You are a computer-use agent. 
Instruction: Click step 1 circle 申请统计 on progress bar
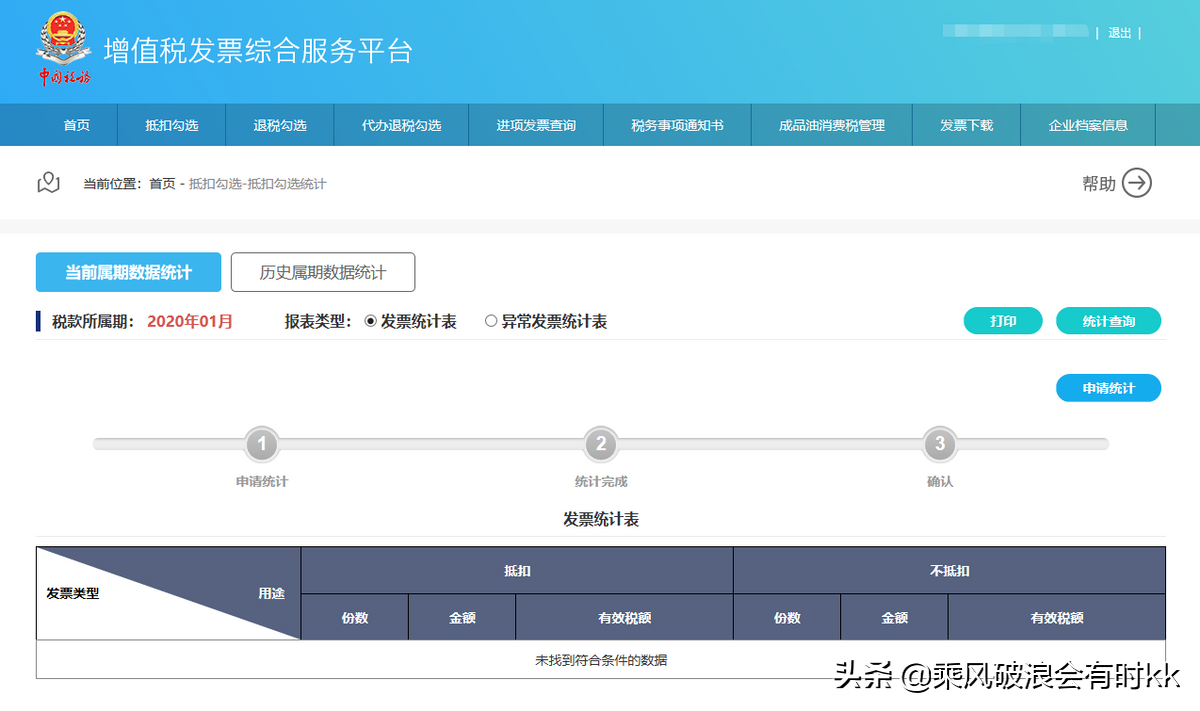coord(261,444)
